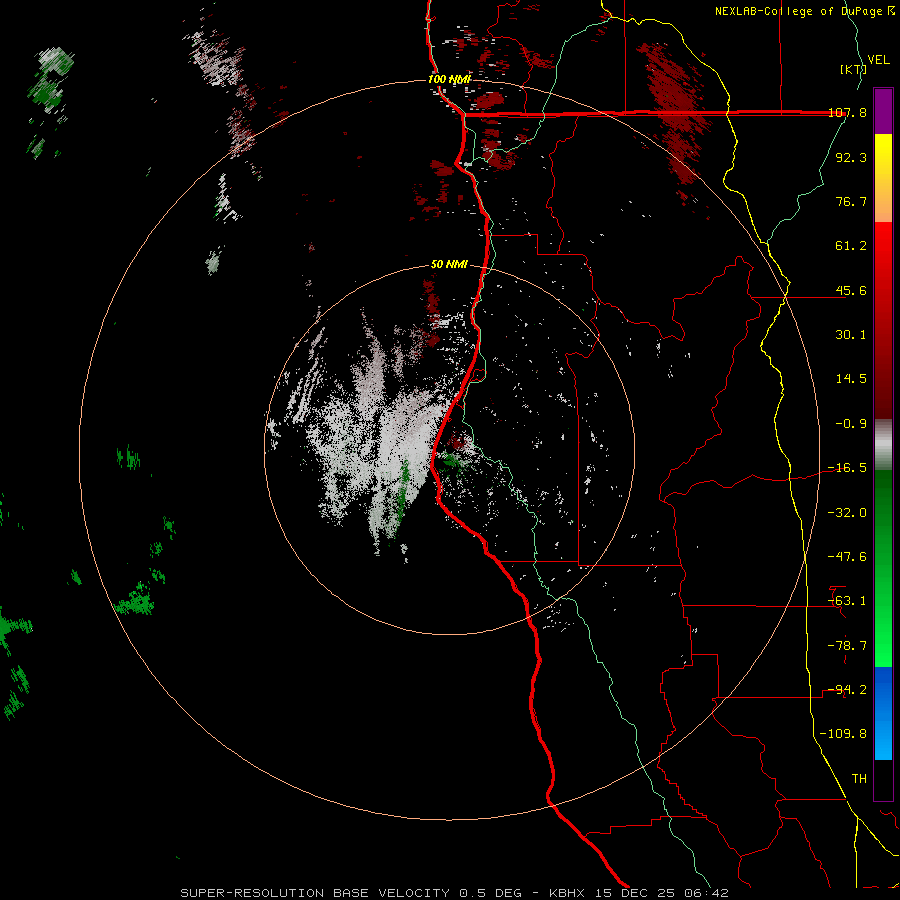
Task: Click the -63.1 velocity scale value
Action: click(x=847, y=601)
